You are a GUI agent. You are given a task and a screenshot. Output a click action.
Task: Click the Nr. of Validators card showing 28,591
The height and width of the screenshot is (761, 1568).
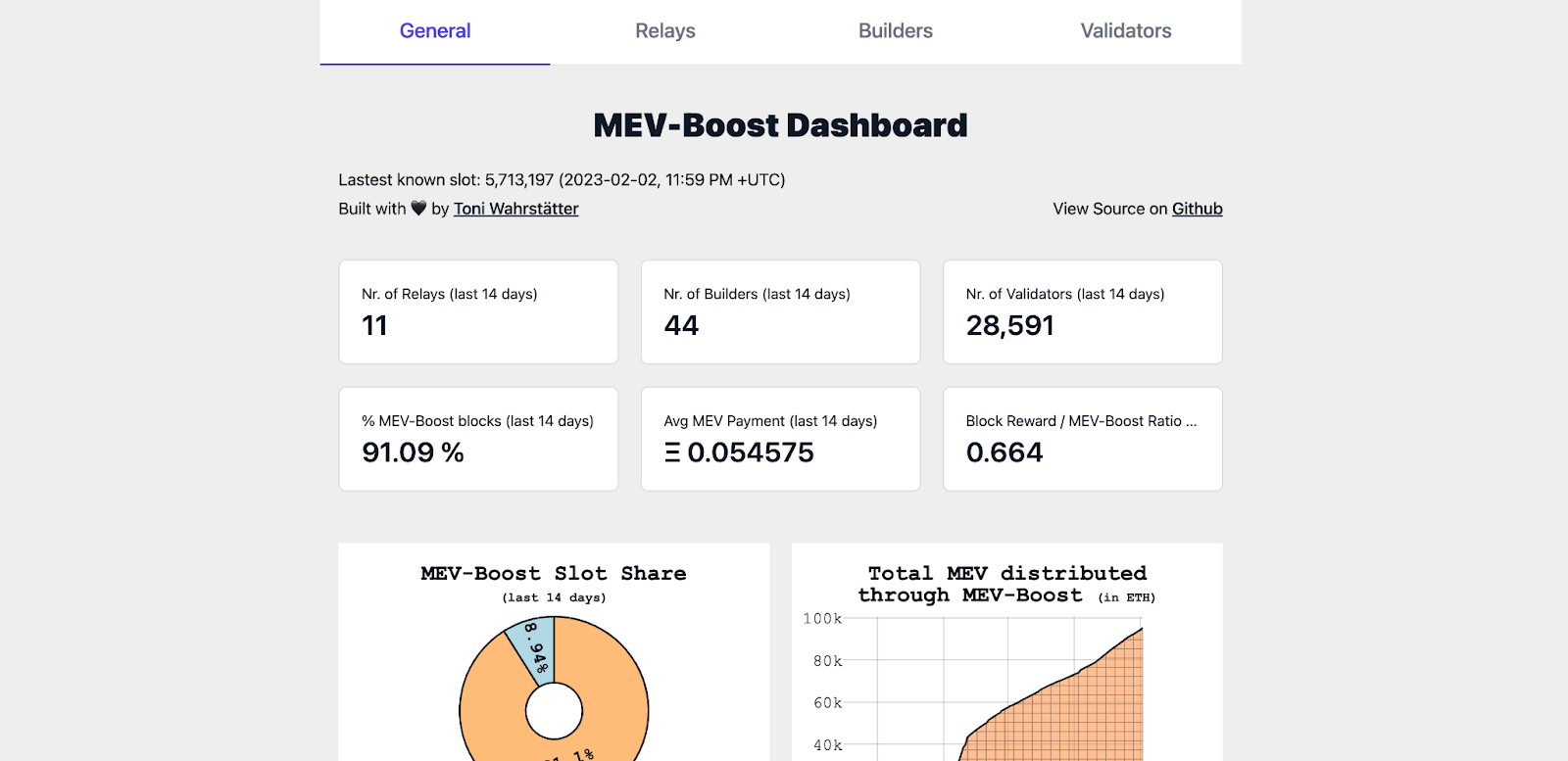coord(1082,311)
